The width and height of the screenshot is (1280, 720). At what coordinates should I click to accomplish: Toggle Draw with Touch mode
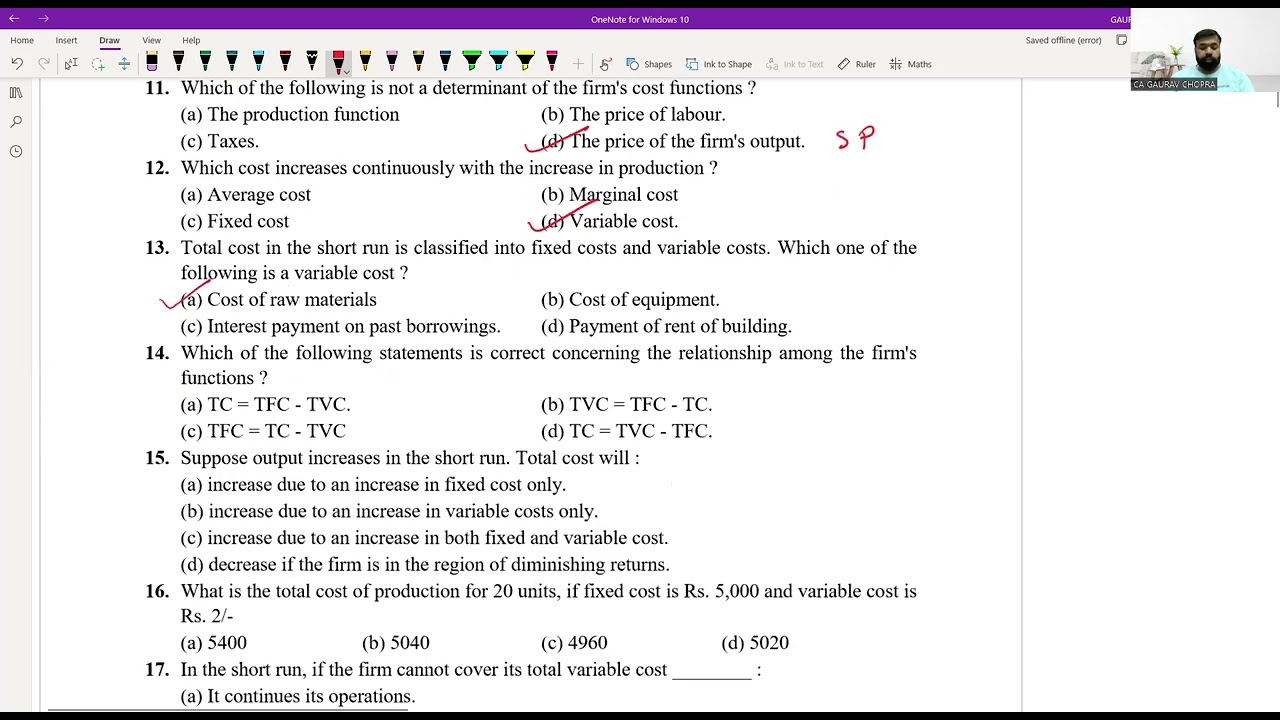(x=605, y=64)
